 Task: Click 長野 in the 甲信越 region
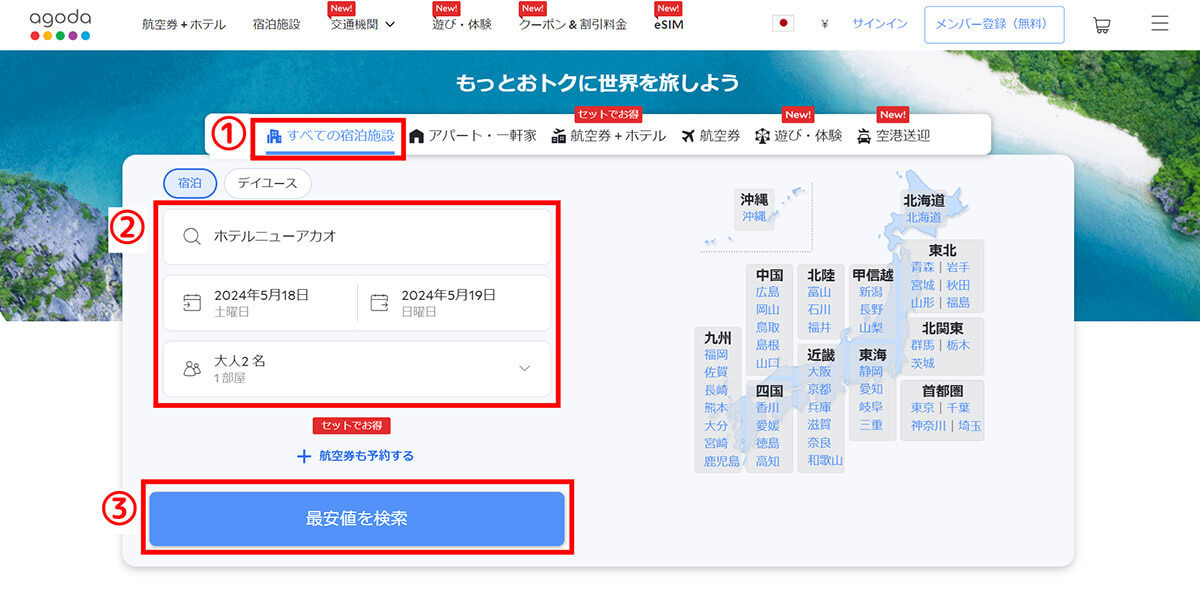click(871, 310)
